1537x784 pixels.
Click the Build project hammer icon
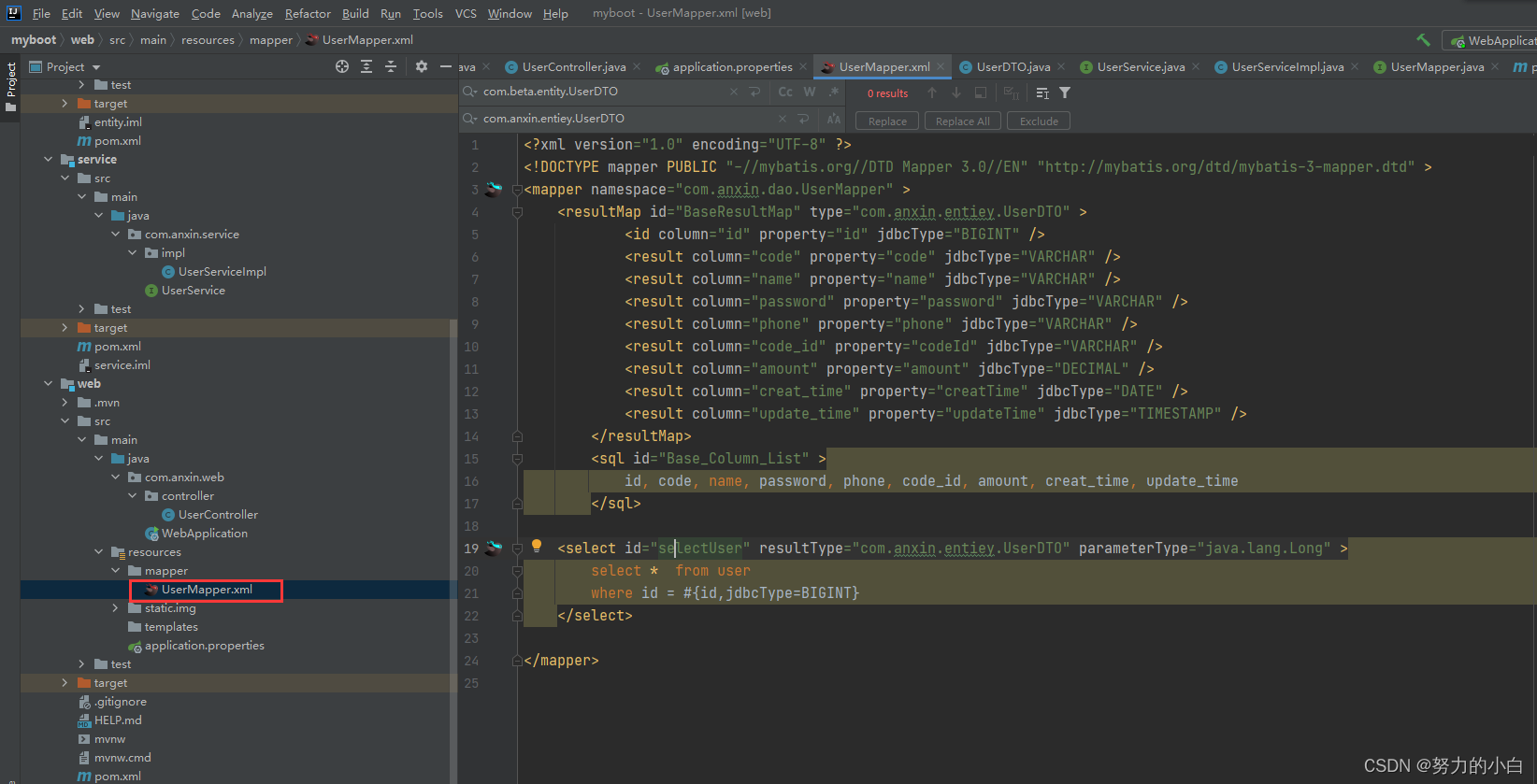pos(1423,40)
